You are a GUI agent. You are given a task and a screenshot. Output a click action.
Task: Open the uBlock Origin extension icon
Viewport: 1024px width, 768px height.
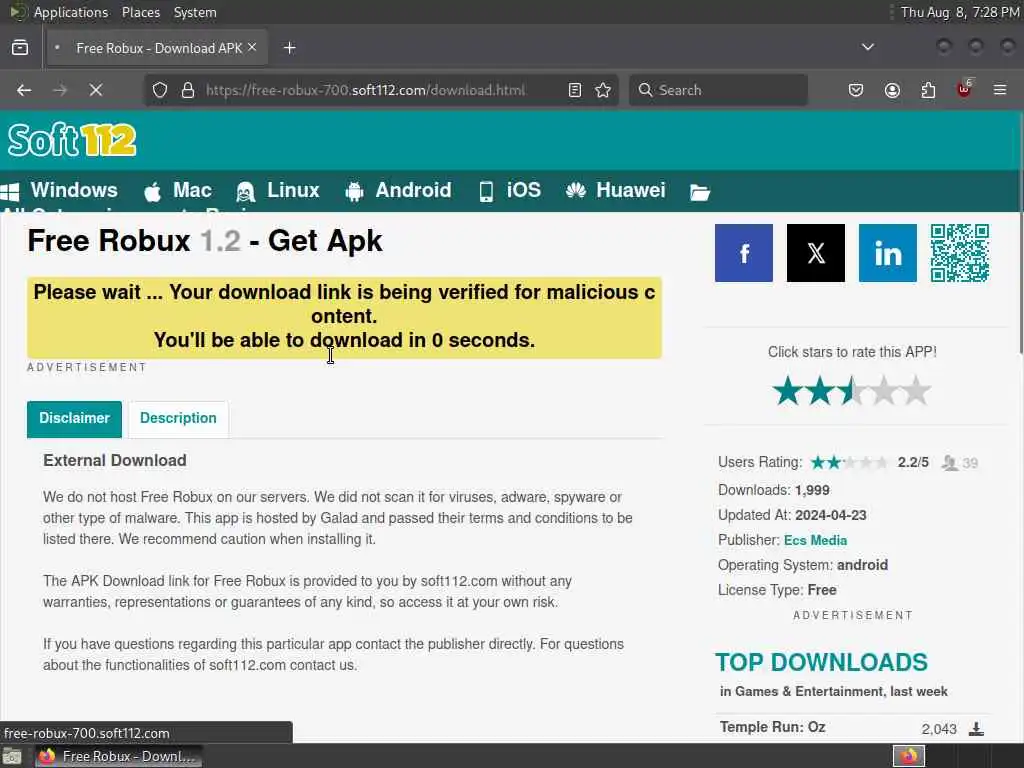click(x=964, y=89)
